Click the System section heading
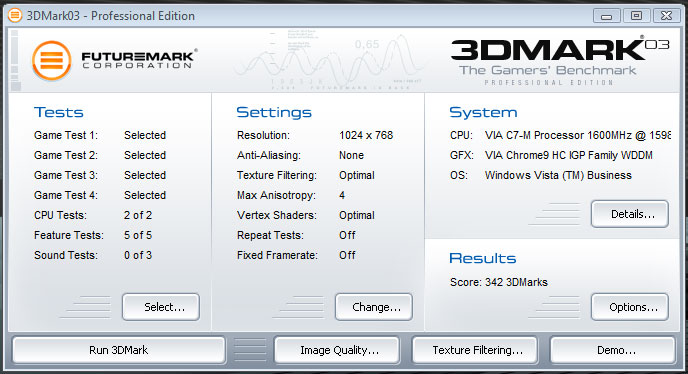The image size is (688, 374). point(483,113)
